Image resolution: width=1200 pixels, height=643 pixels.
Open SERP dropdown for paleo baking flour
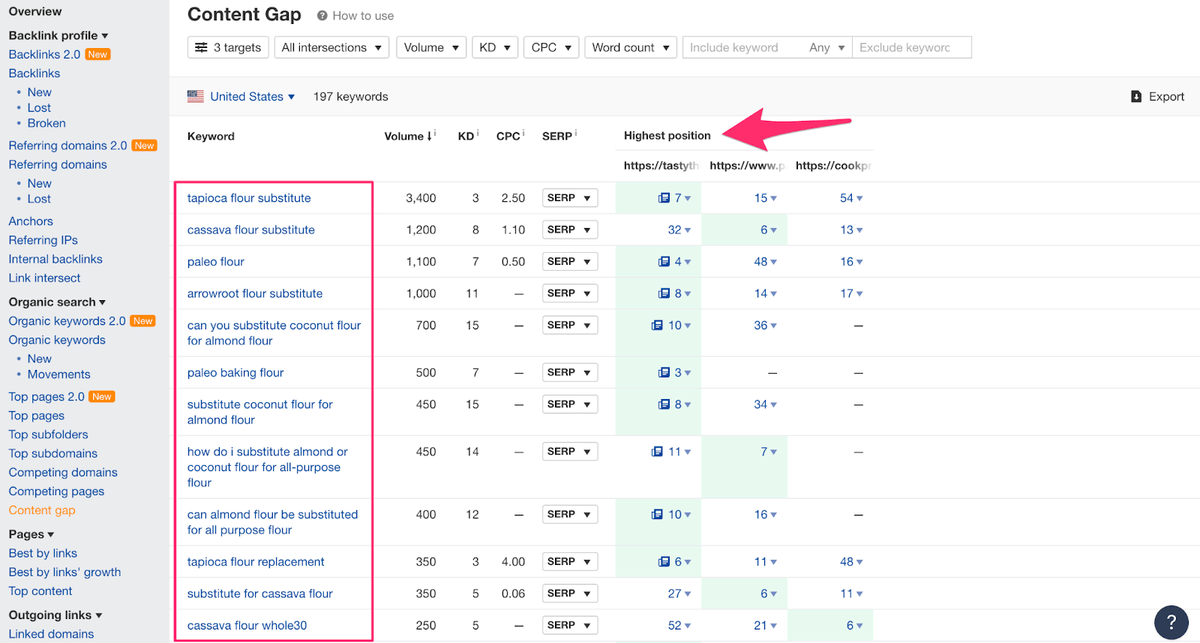[570, 373]
